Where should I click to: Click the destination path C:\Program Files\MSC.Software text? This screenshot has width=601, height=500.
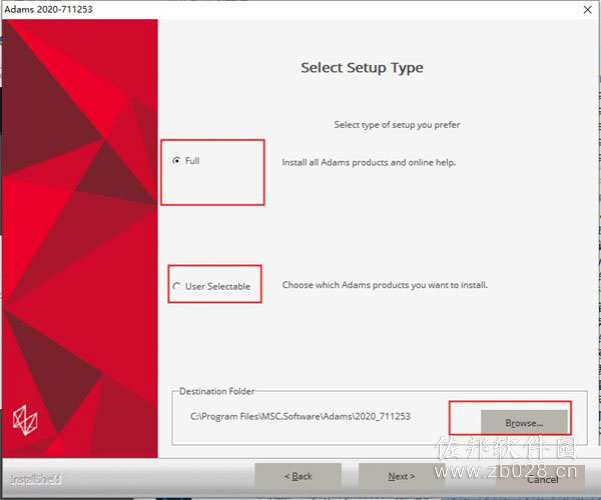[300, 416]
